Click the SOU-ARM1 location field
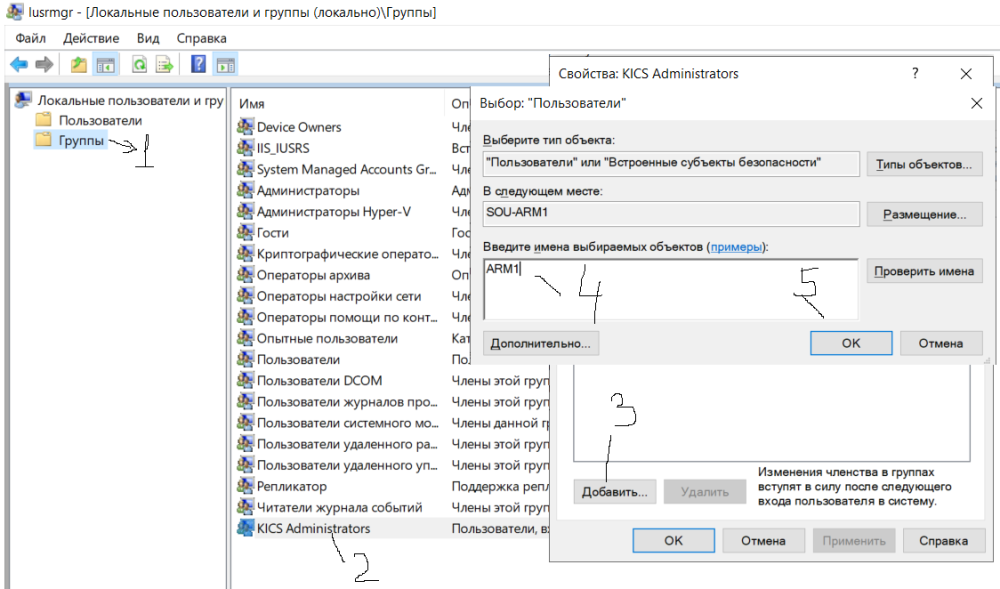1000x589 pixels. [671, 213]
